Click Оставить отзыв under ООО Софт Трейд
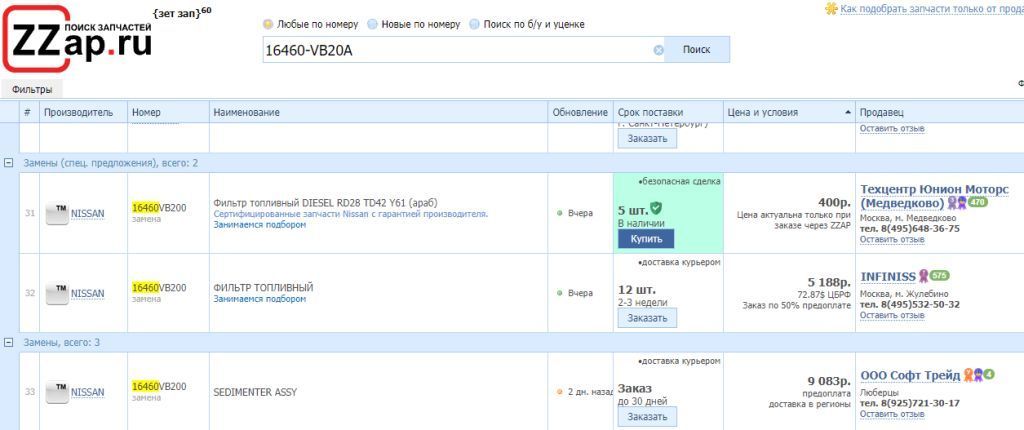Viewport: 1024px width, 430px height. [x=892, y=414]
